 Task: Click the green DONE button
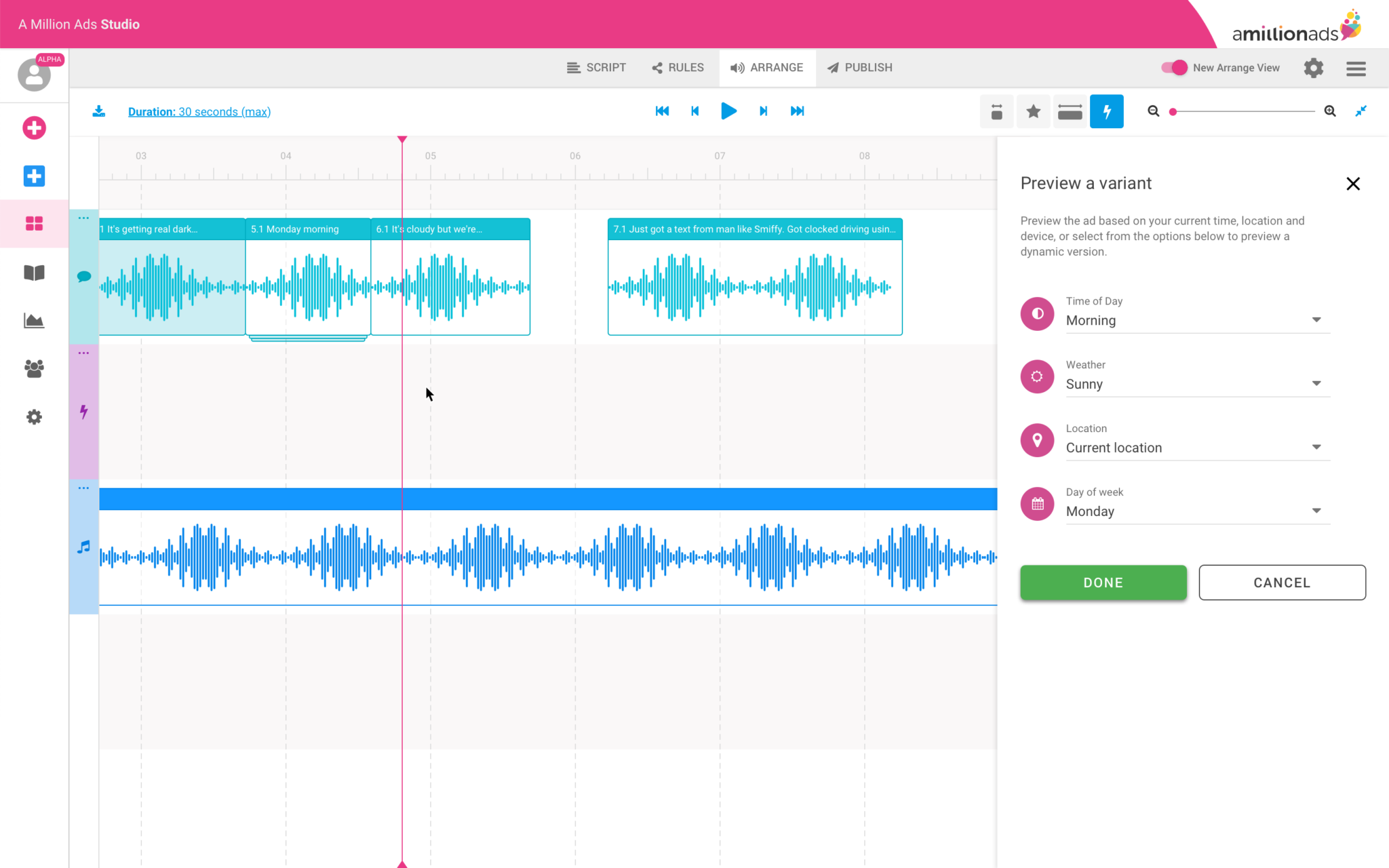tap(1103, 583)
